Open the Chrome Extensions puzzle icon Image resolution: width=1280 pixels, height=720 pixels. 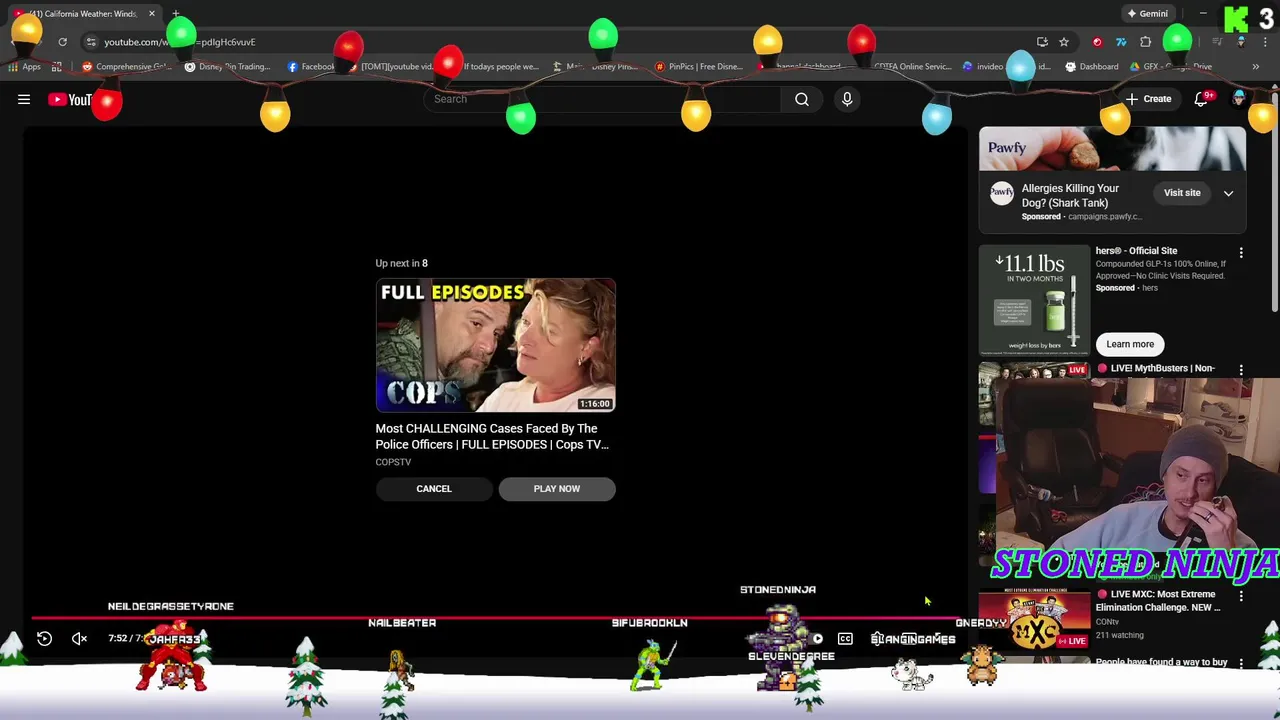click(1146, 42)
